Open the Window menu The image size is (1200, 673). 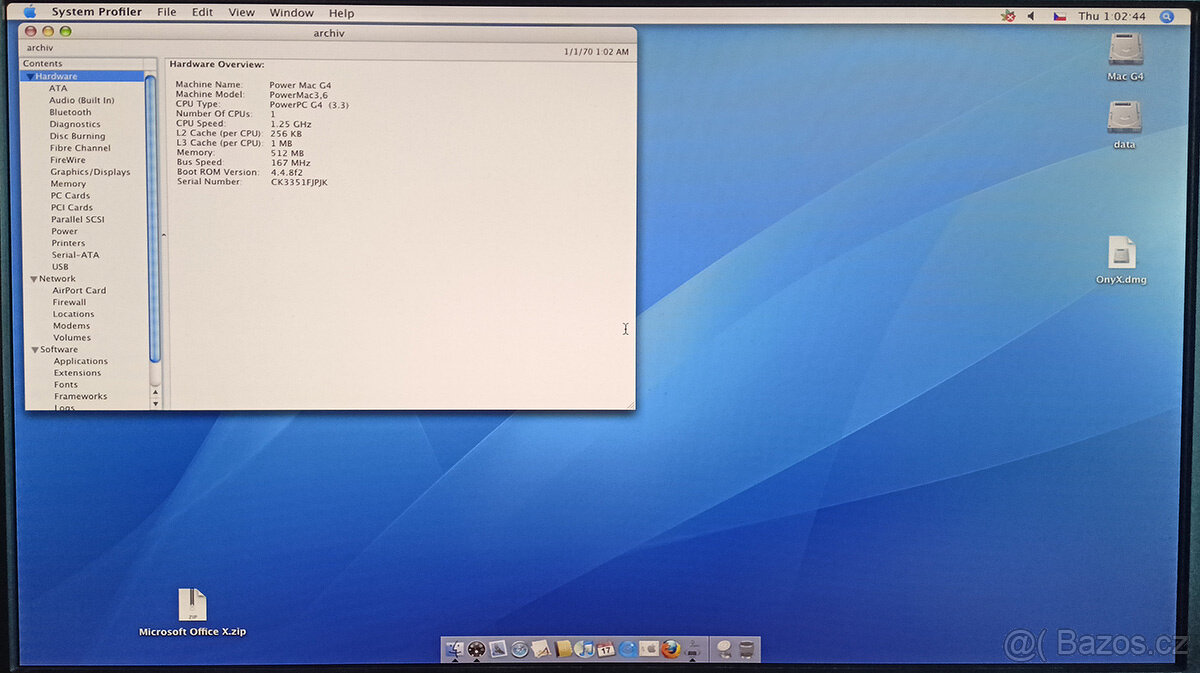(x=291, y=13)
